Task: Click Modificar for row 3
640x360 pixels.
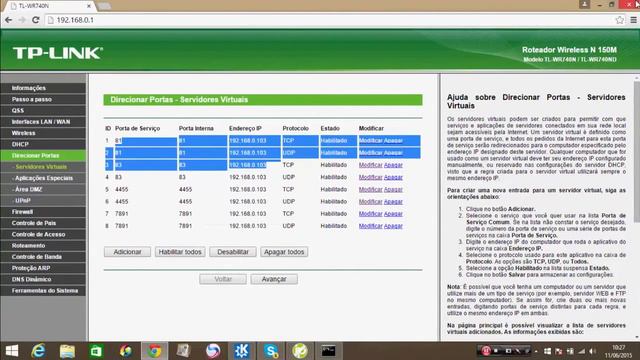Action: coord(371,165)
